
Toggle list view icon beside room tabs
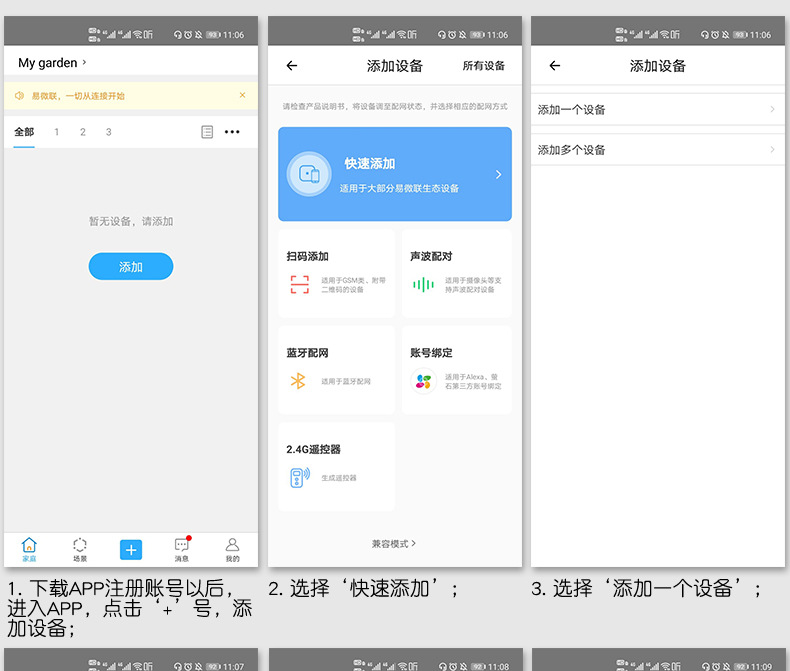tap(207, 132)
